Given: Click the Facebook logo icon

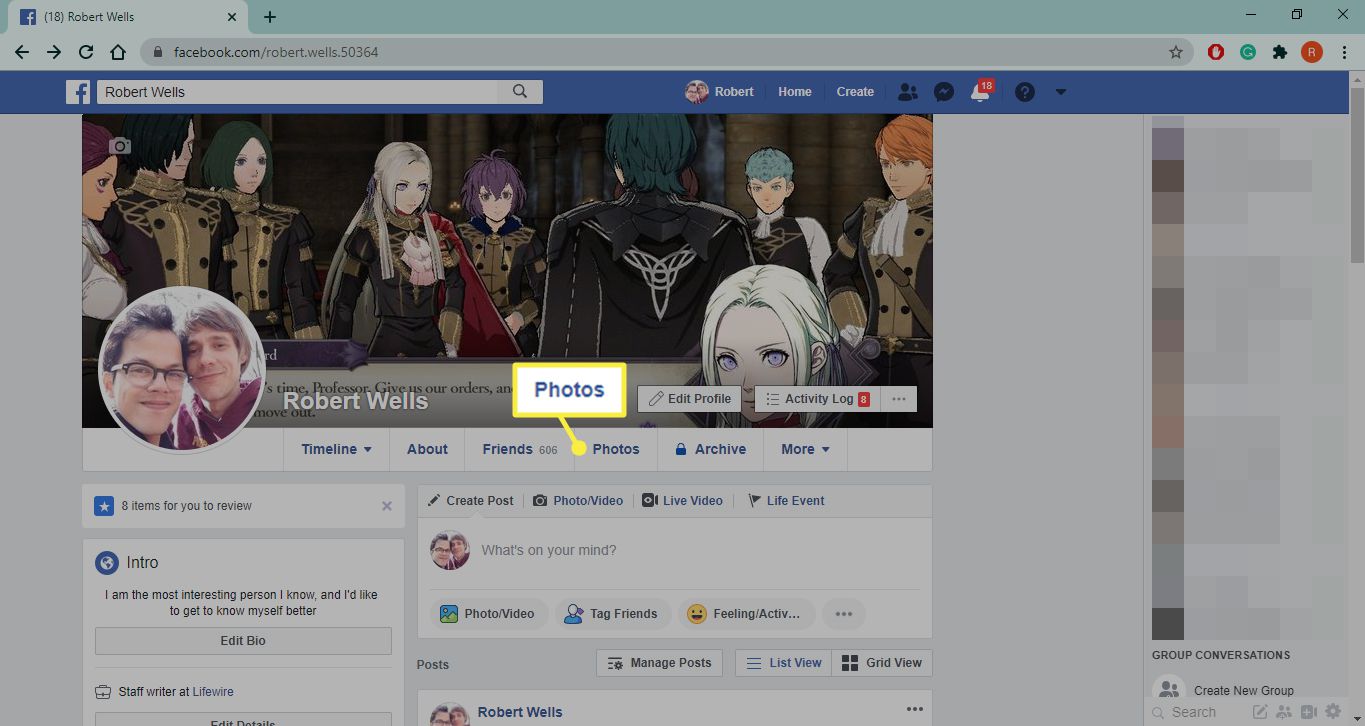Looking at the screenshot, I should [x=78, y=92].
